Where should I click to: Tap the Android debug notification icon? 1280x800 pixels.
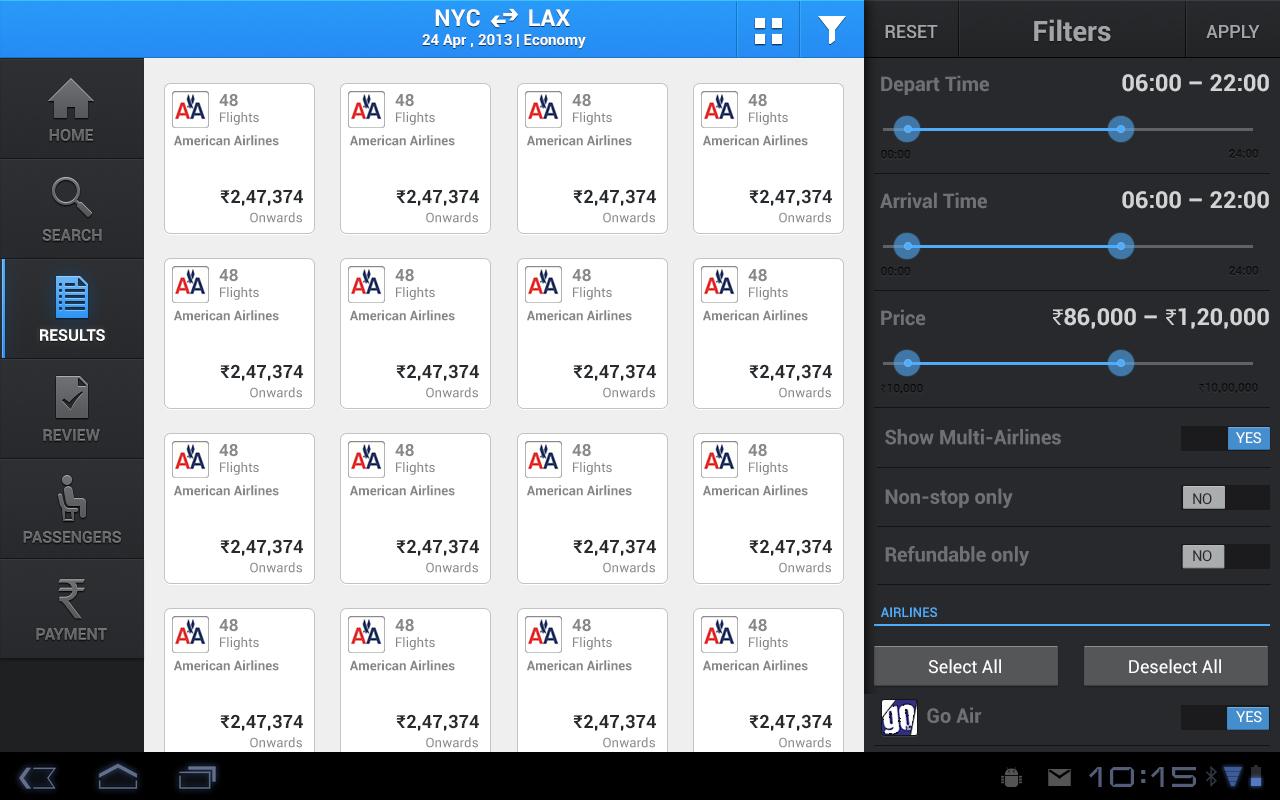1011,777
